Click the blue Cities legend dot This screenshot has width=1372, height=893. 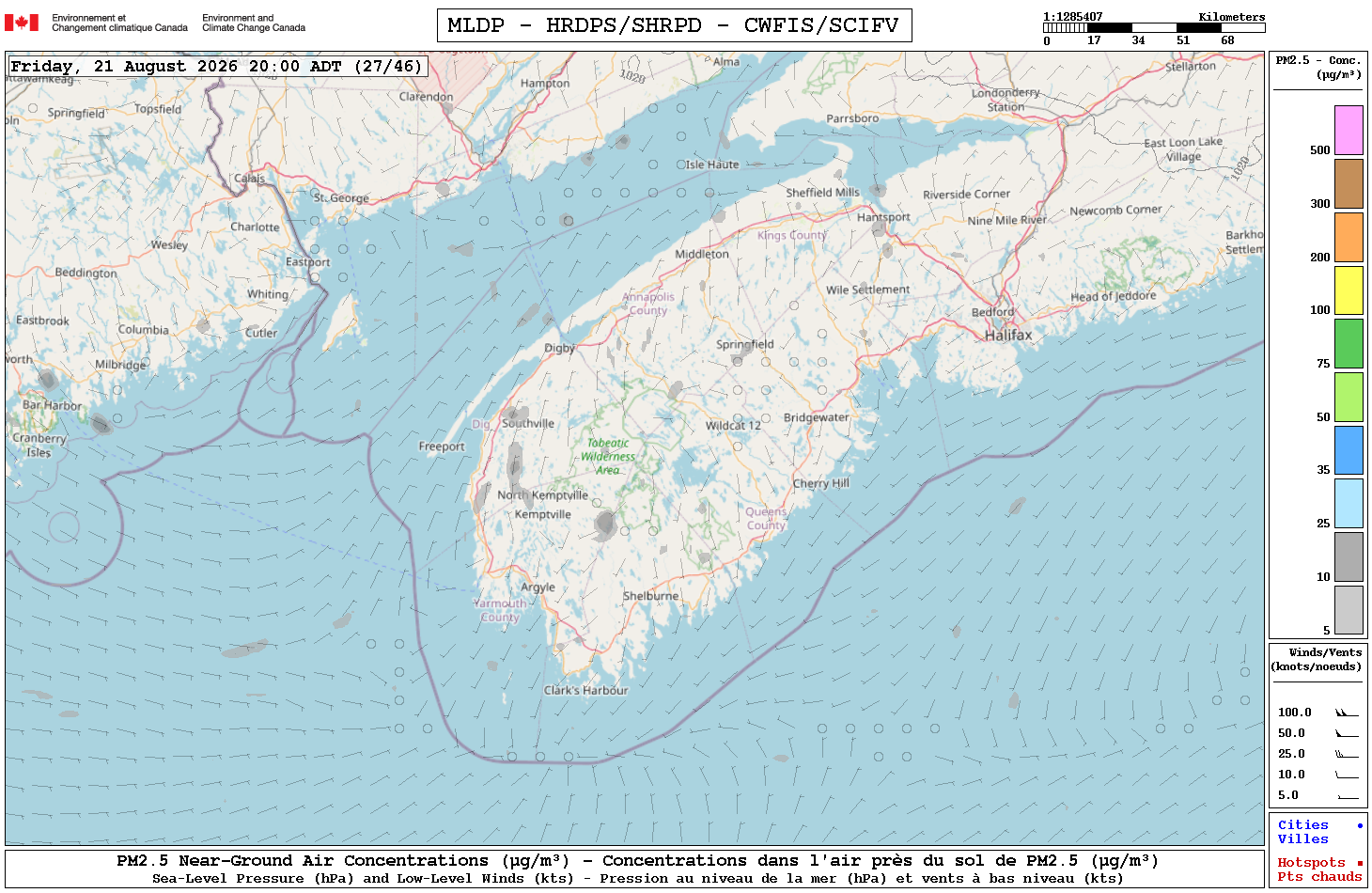click(x=1359, y=825)
